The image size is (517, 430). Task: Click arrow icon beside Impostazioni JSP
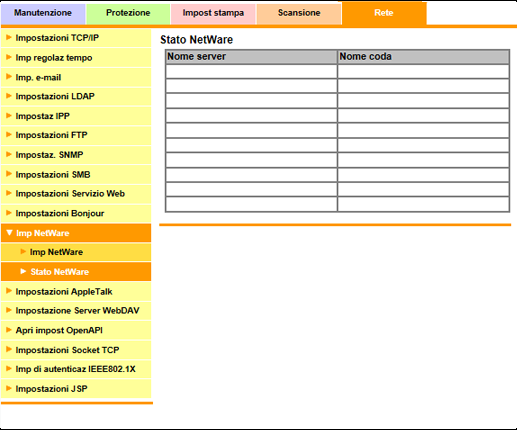[x=9, y=388]
